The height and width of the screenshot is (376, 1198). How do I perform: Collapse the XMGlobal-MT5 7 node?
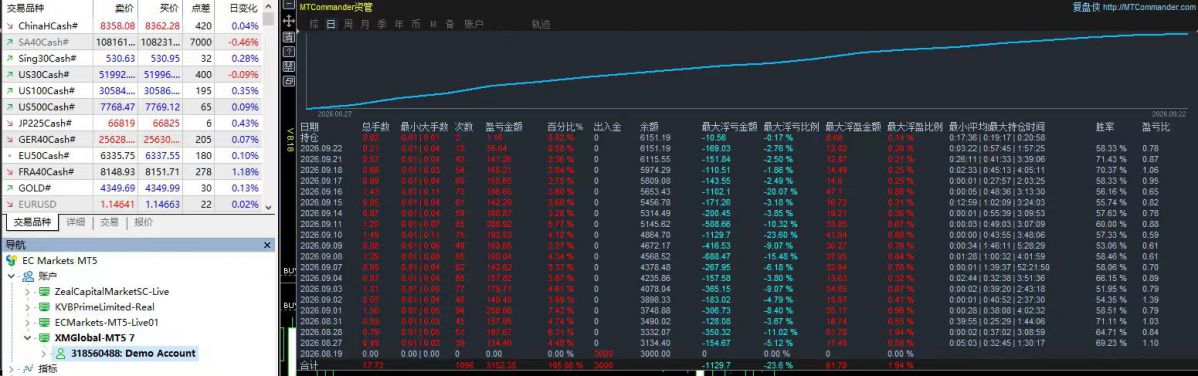[x=28, y=337]
